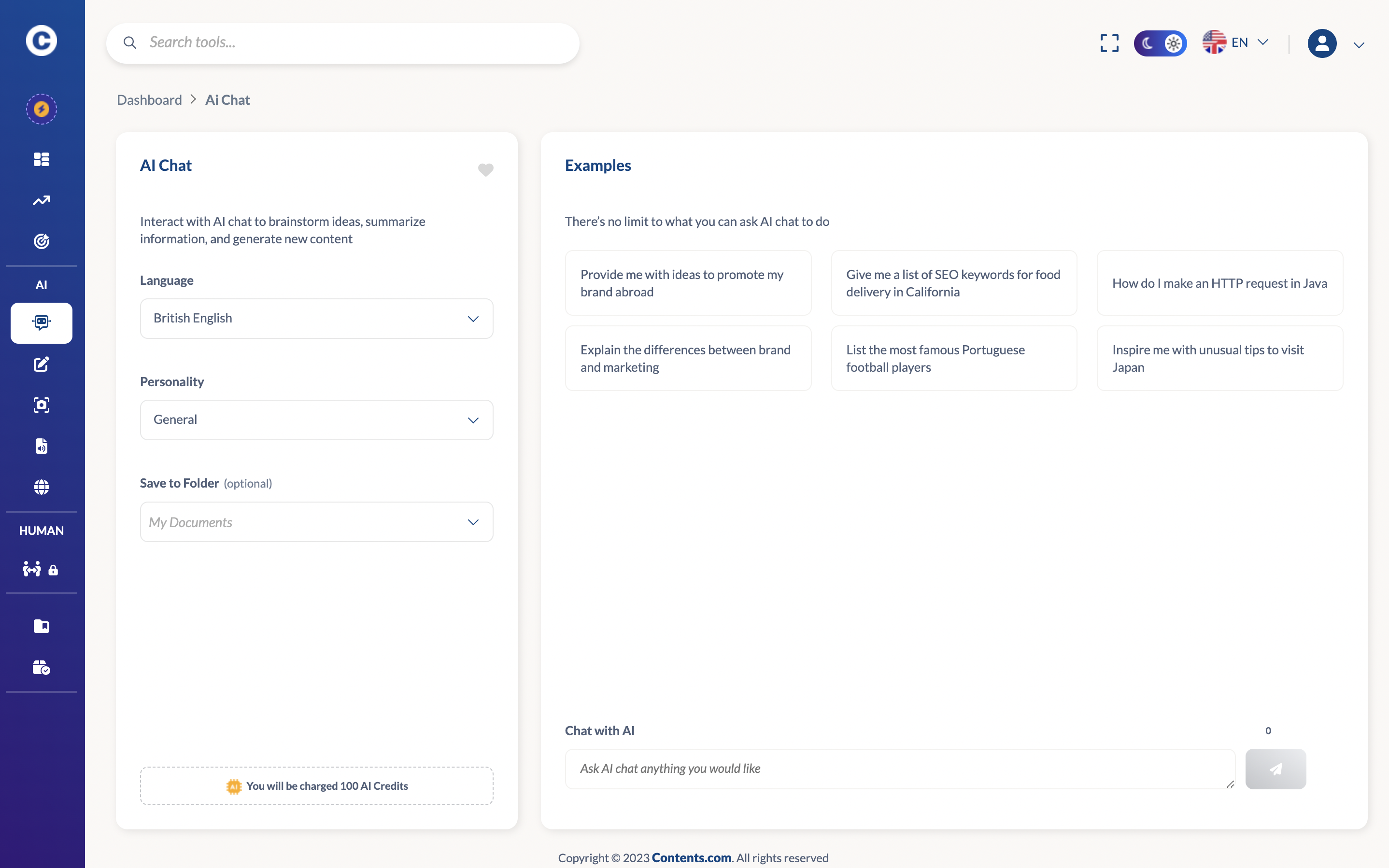Select the globe translation sidebar icon
This screenshot has height=868, width=1389.
(42, 487)
